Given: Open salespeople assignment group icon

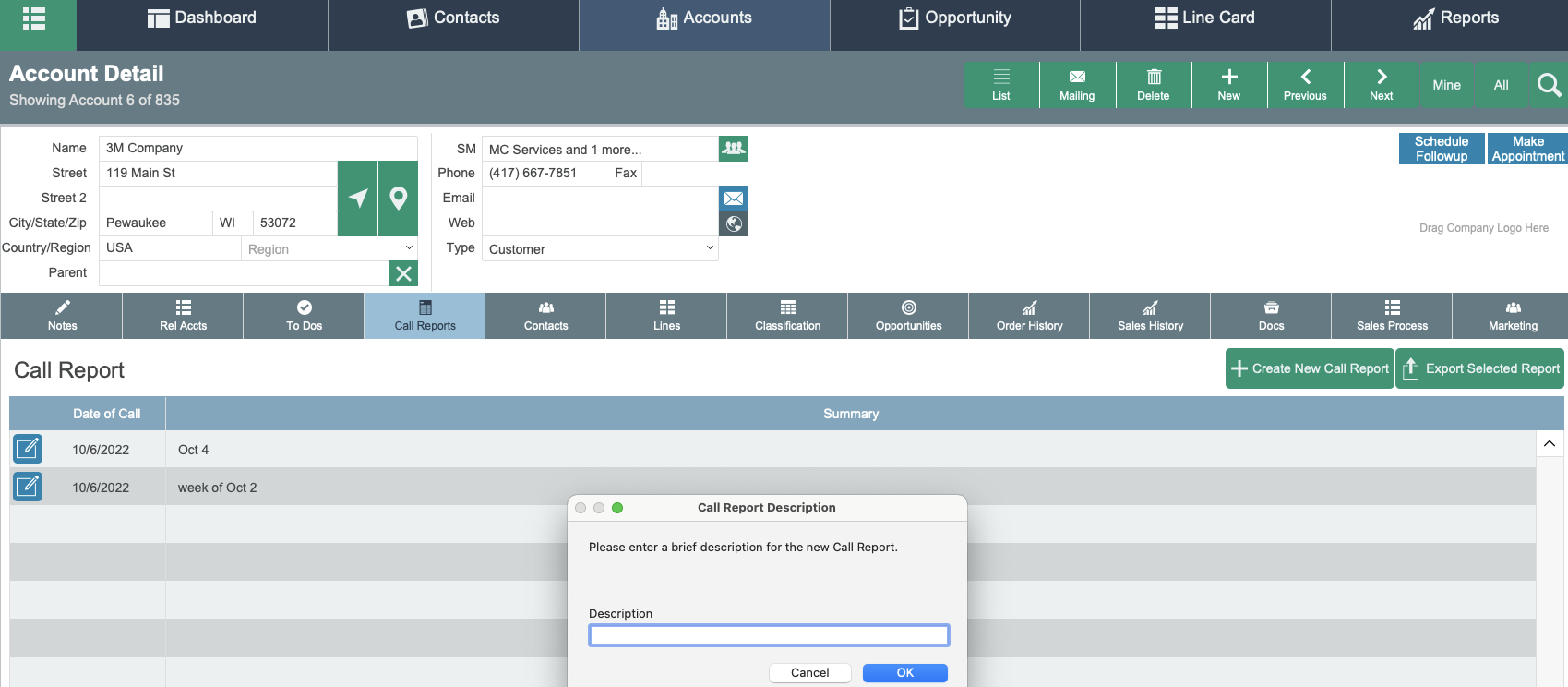Looking at the screenshot, I should click(734, 148).
